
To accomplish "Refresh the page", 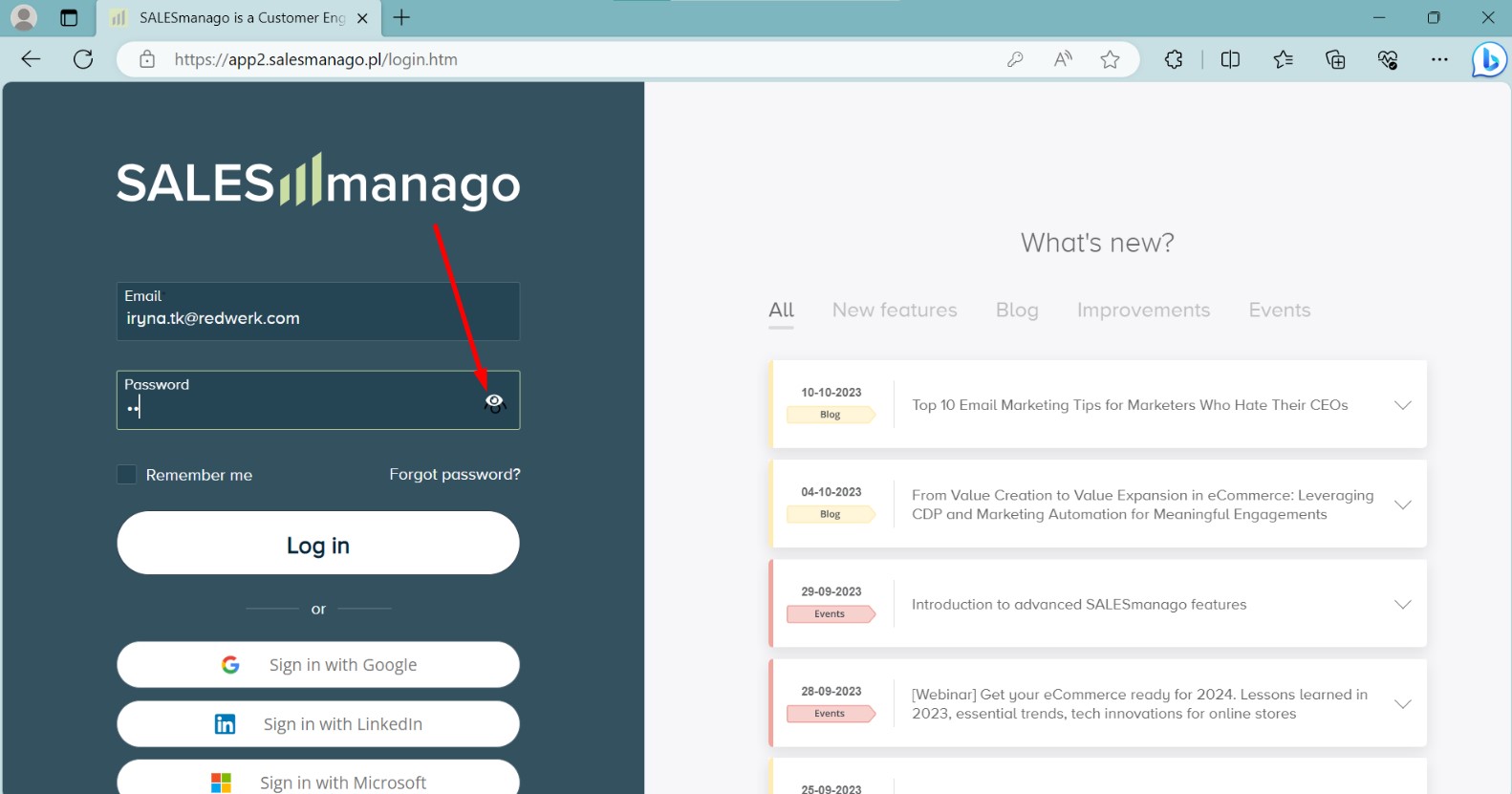I will (x=83, y=59).
